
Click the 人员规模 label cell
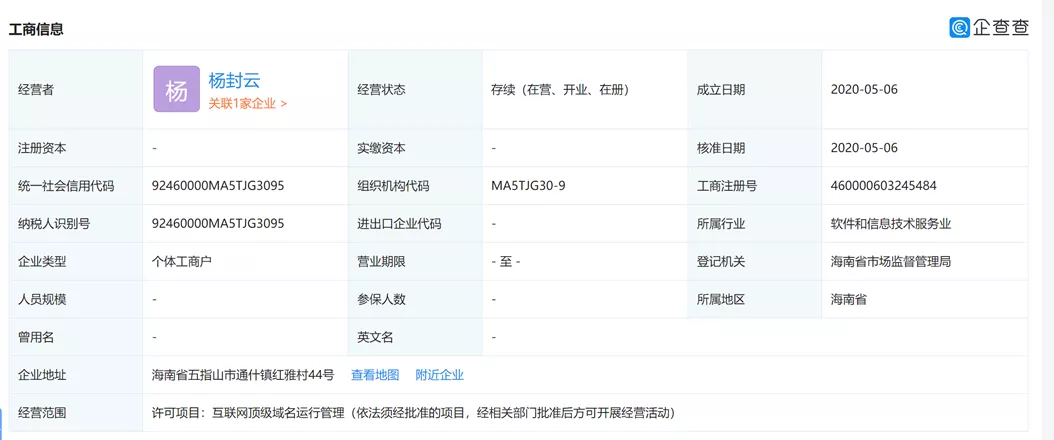coord(75,300)
